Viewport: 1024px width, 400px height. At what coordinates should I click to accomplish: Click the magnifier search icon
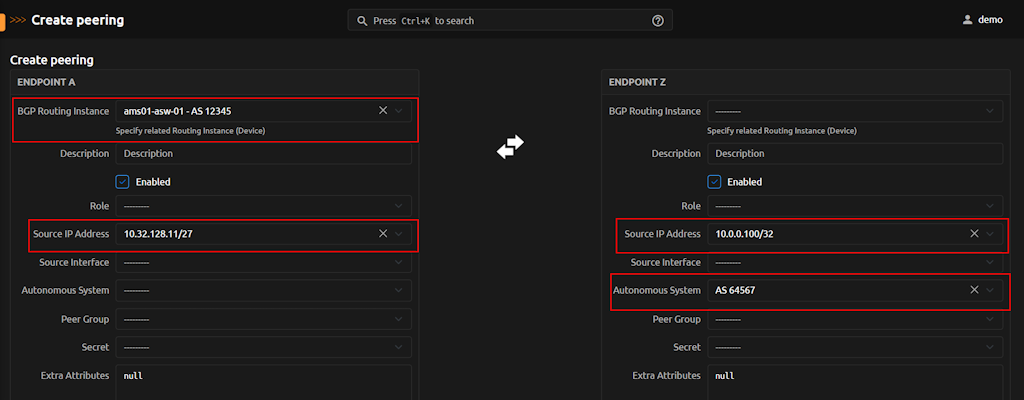coord(361,20)
